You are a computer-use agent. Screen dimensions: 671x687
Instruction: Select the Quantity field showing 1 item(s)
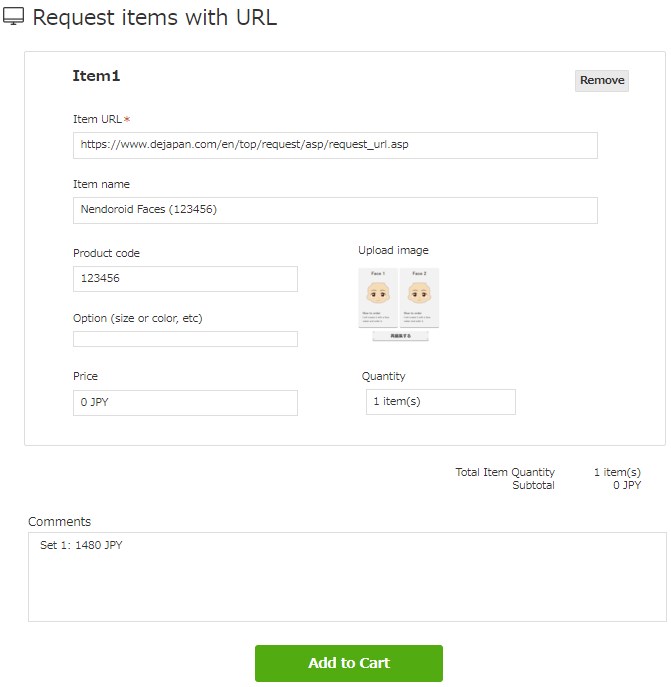click(440, 402)
